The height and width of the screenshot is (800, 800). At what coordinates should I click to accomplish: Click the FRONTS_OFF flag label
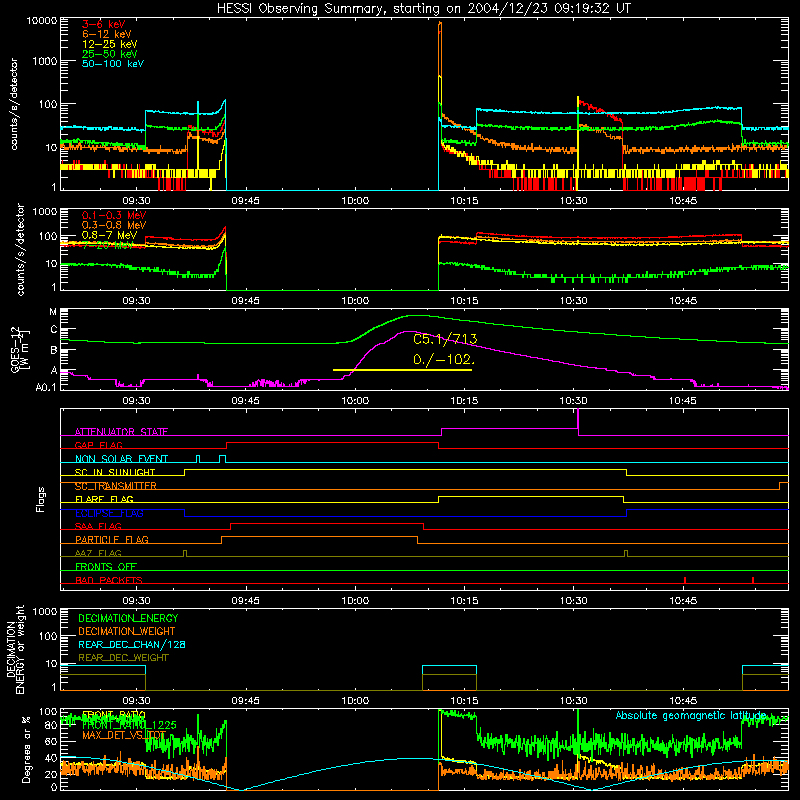click(106, 567)
